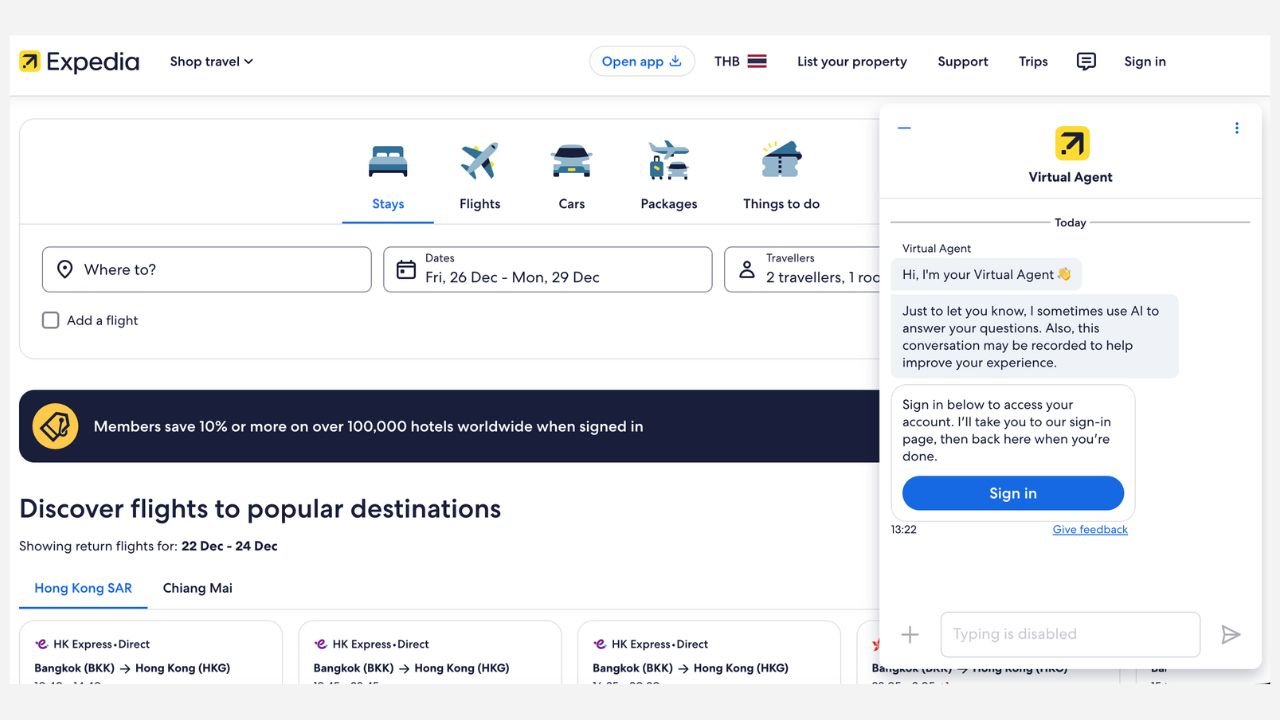This screenshot has width=1280, height=720.
Task: Select the Cars icon
Action: tap(571, 161)
